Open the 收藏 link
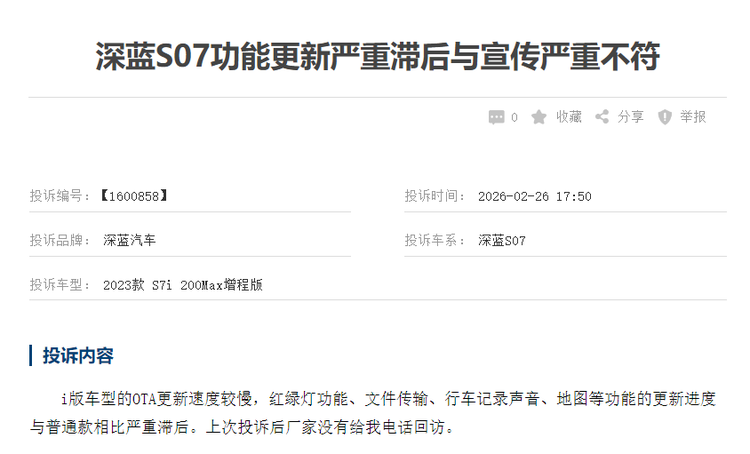 [569, 117]
